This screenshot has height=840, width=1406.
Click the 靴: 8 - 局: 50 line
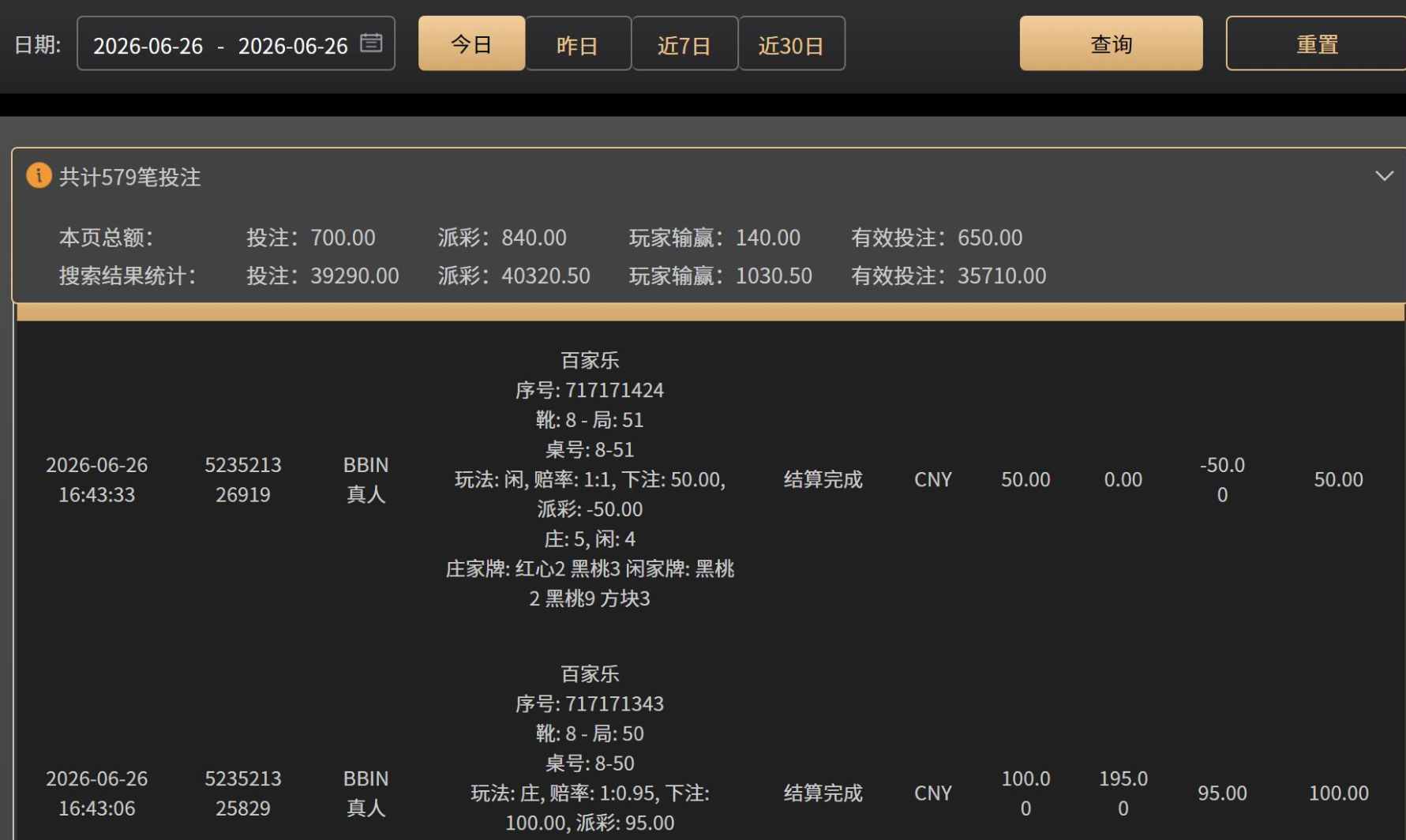coord(590,733)
